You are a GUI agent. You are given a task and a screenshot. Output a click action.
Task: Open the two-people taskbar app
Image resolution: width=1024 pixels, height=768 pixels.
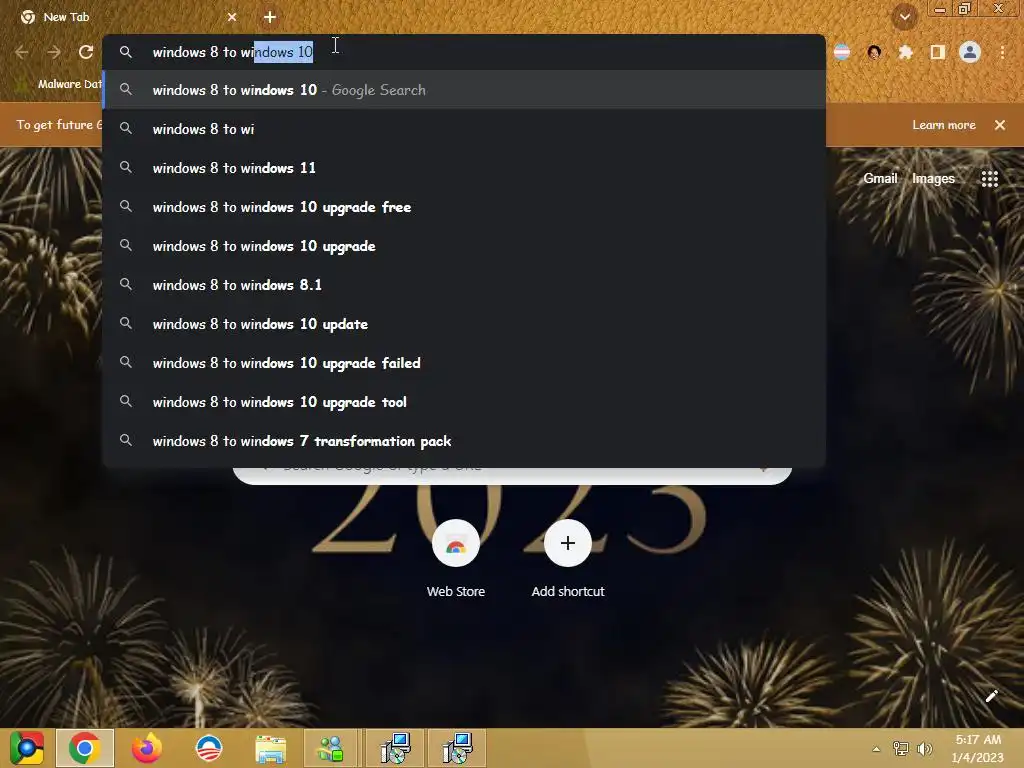pyautogui.click(x=331, y=748)
